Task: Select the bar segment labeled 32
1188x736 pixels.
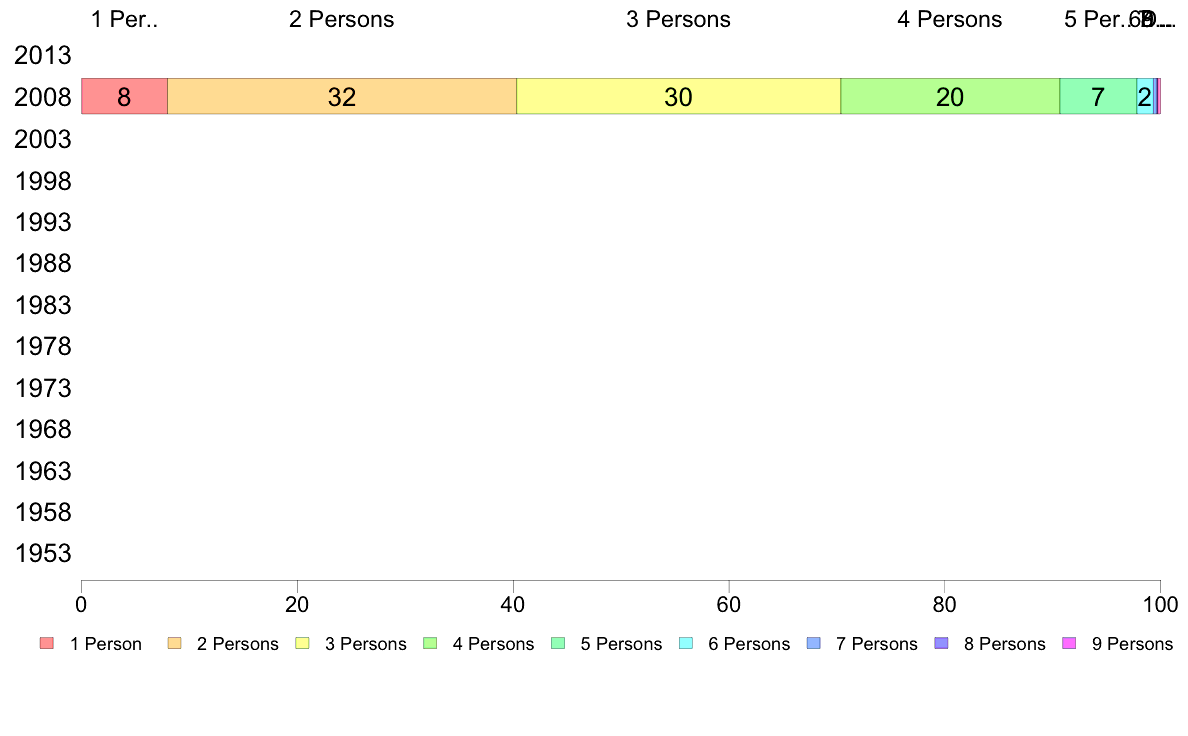Action: pos(342,96)
